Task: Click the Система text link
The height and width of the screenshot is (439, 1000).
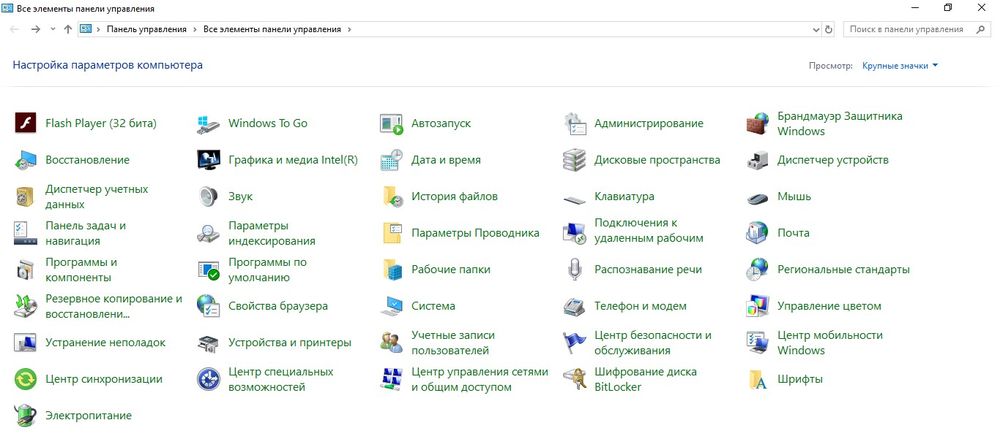Action: pos(433,306)
